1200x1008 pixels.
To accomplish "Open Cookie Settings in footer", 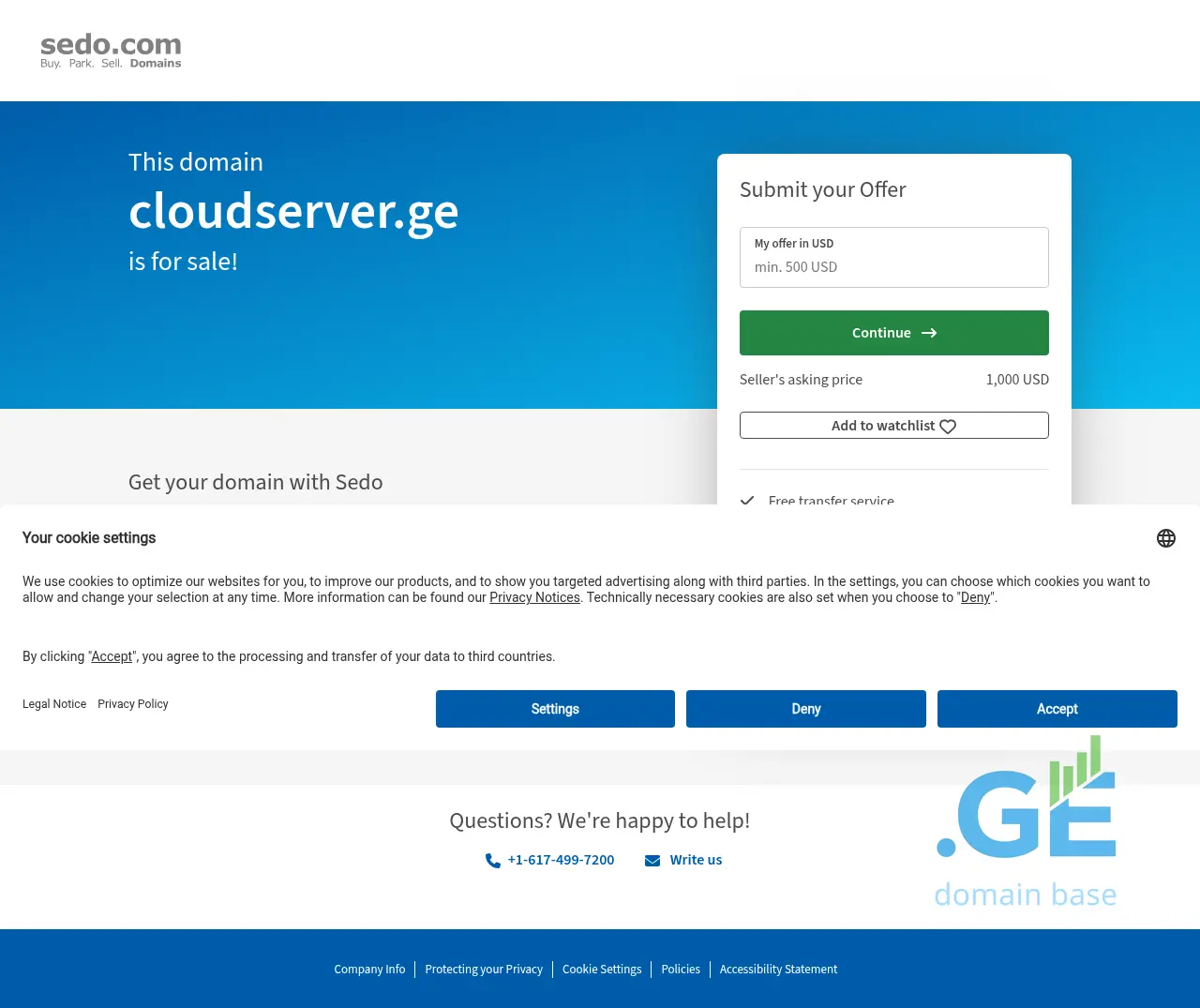I will 602,970.
